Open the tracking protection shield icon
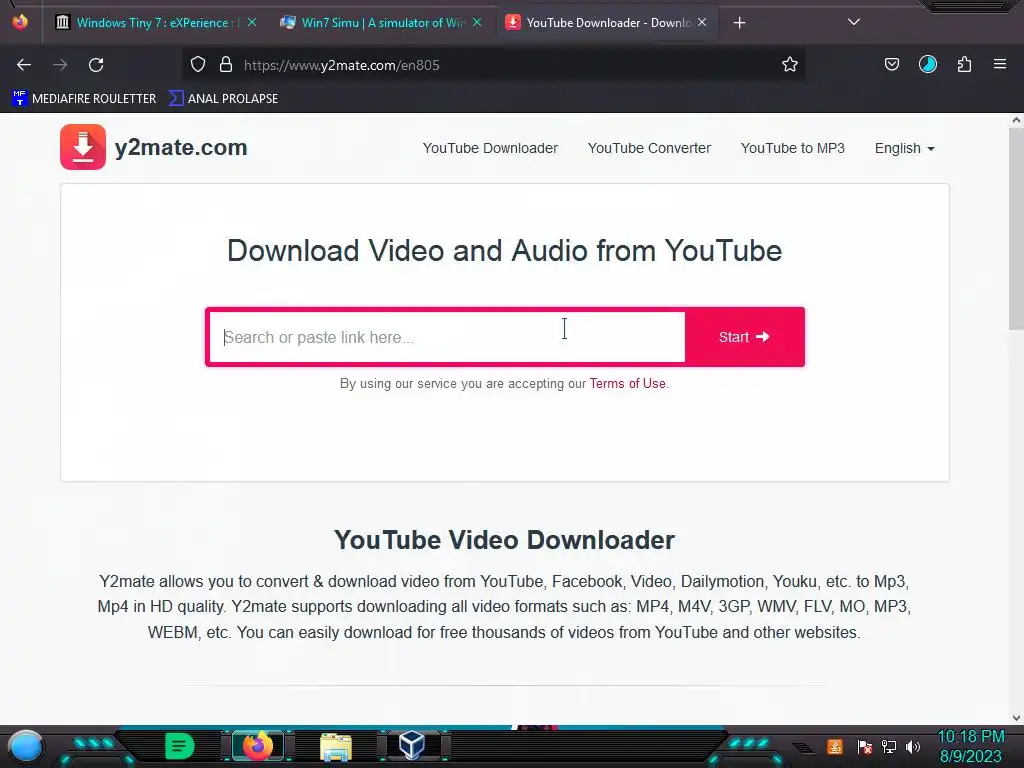 (198, 65)
